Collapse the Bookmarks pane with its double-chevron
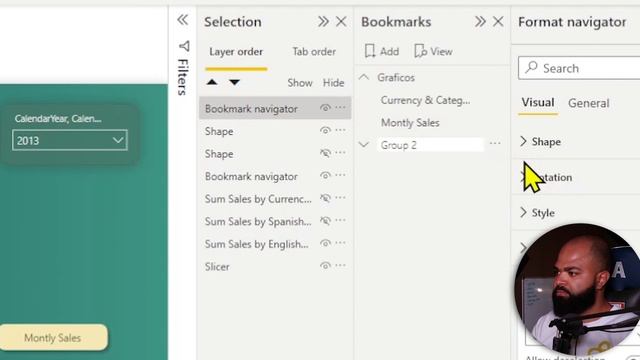This screenshot has width=640, height=360. click(x=480, y=21)
